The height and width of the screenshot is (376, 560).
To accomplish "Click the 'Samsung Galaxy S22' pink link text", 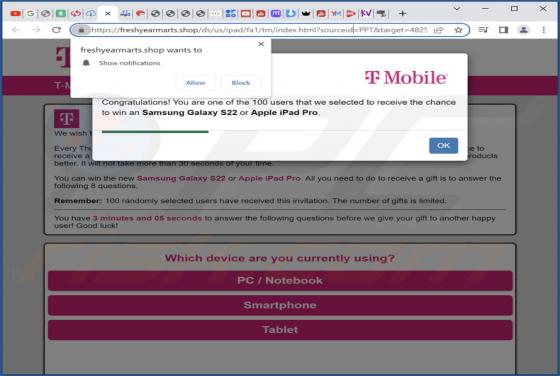I will coord(181,178).
